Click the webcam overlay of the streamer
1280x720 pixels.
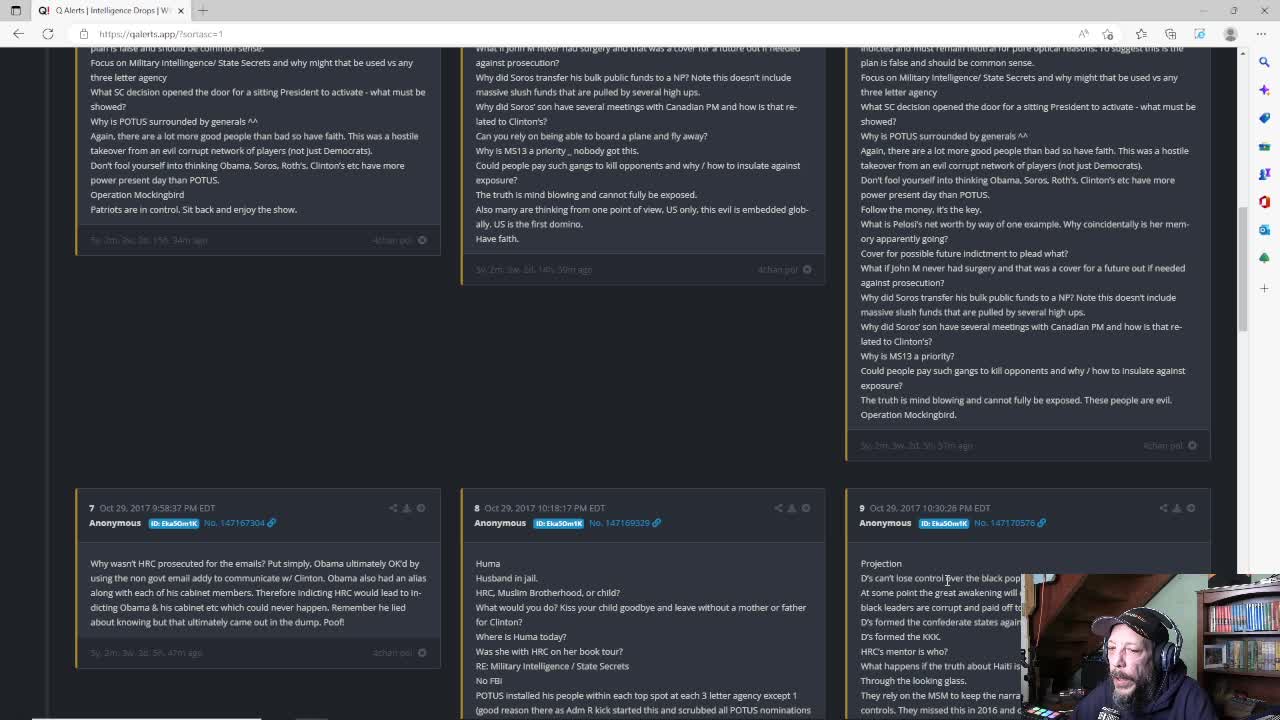pyautogui.click(x=1150, y=647)
